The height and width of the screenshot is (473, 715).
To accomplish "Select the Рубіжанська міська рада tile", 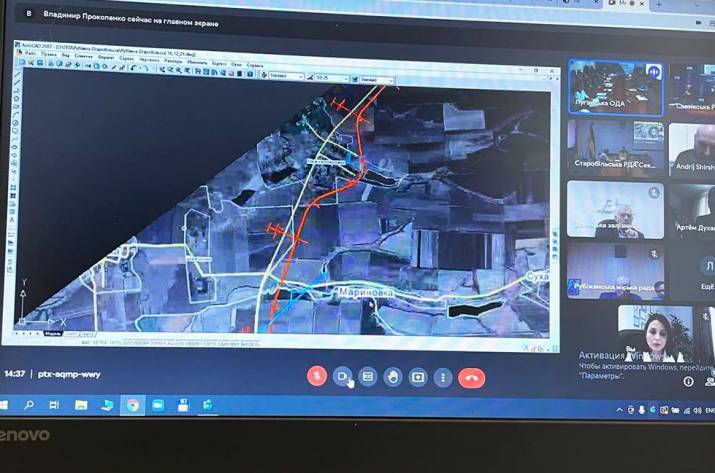I will click(x=614, y=270).
